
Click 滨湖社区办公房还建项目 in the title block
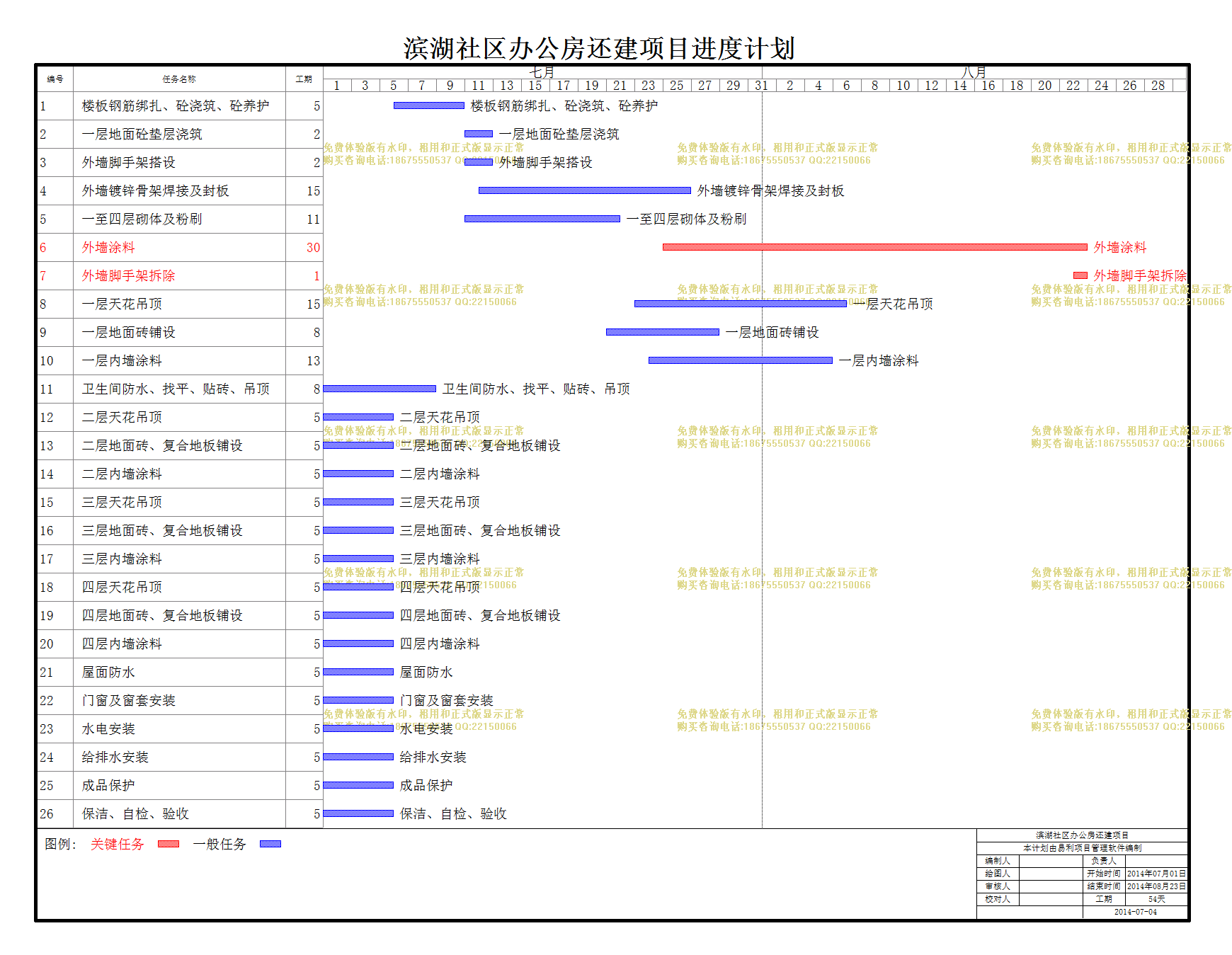pos(1082,835)
